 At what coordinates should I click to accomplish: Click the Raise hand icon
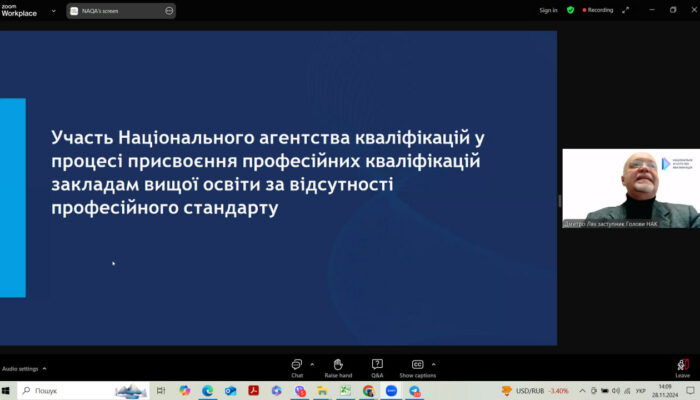click(338, 366)
